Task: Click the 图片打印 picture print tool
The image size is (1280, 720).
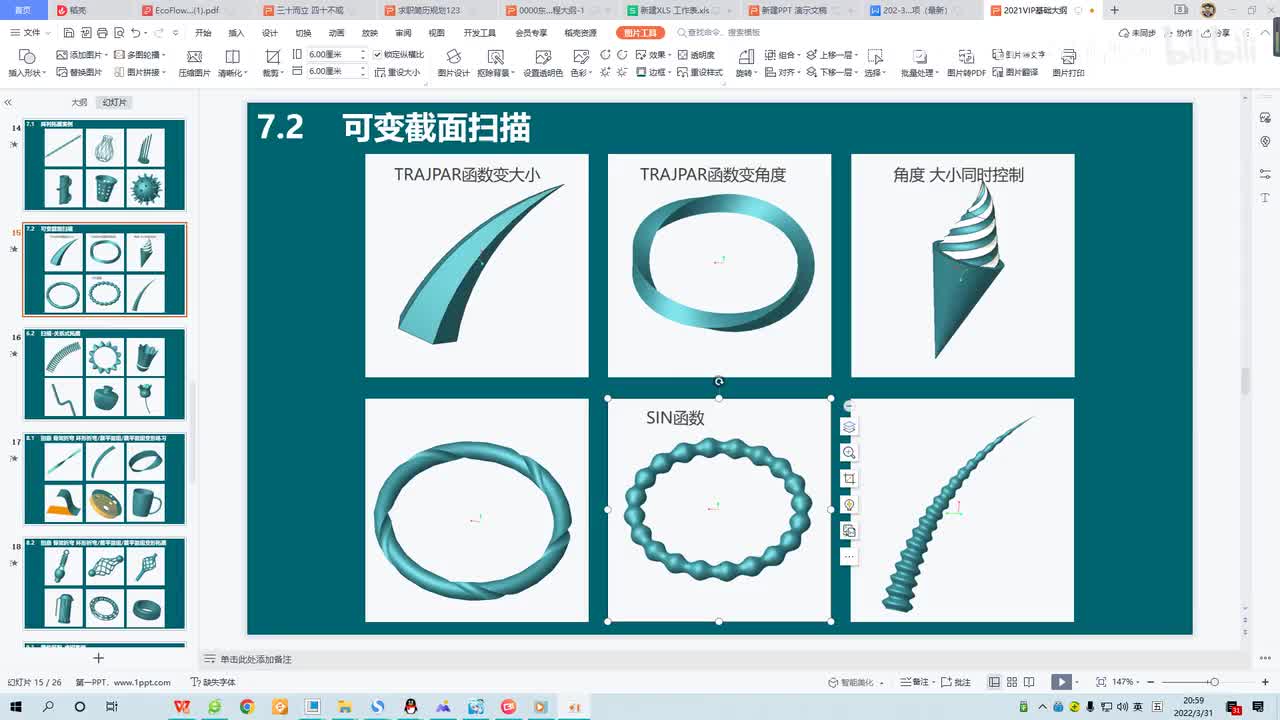Action: (1068, 62)
